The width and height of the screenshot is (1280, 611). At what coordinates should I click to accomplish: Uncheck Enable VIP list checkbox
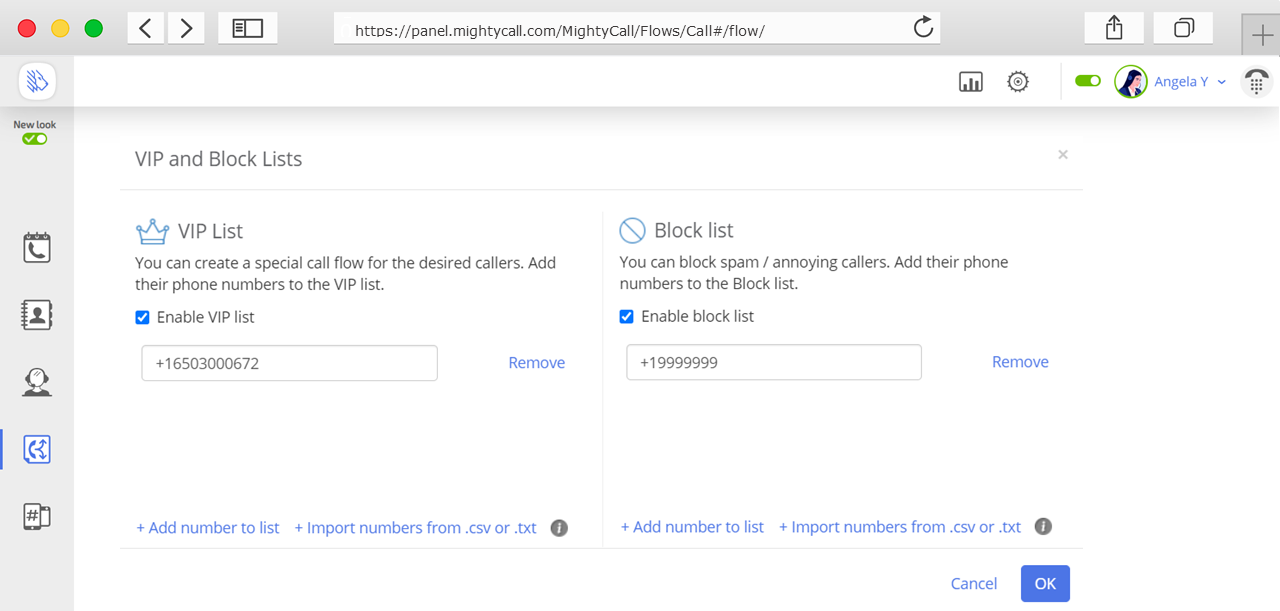tap(143, 317)
